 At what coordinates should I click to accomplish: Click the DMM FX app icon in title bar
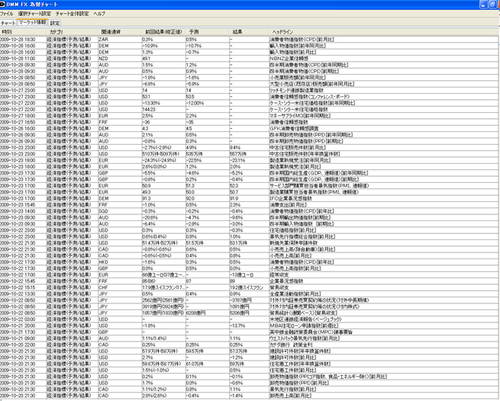click(2, 4)
